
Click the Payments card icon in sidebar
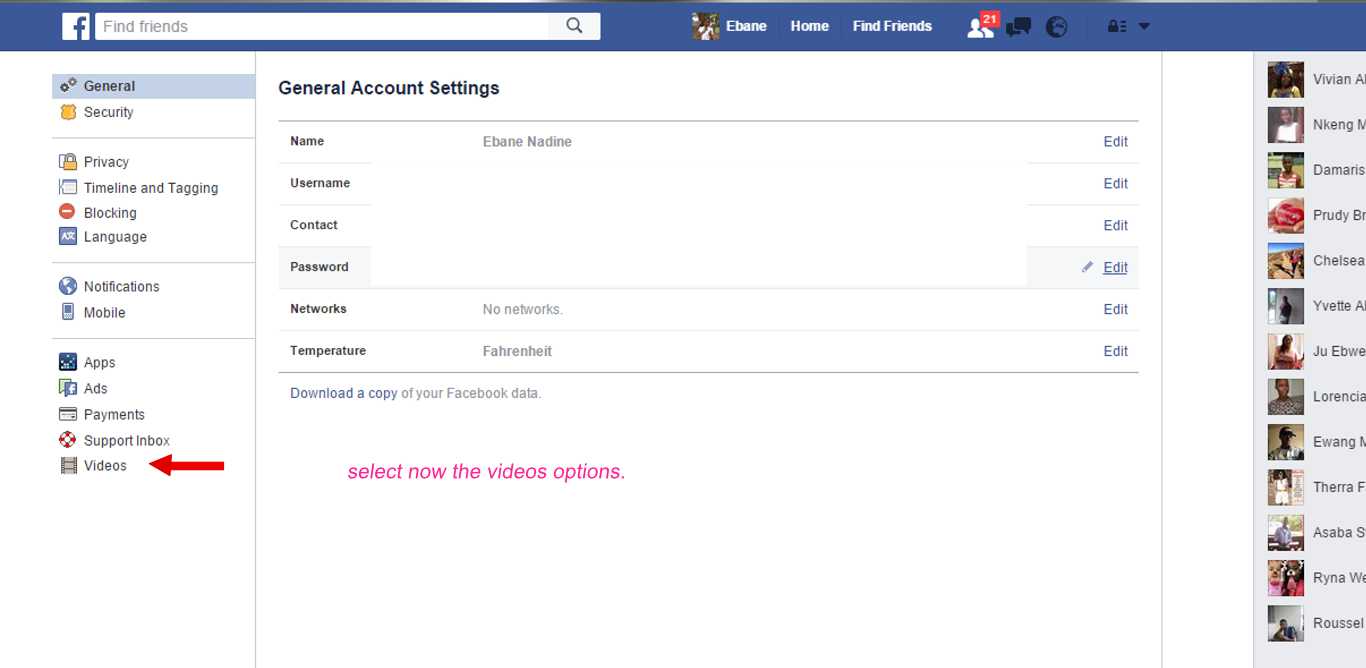click(x=68, y=414)
